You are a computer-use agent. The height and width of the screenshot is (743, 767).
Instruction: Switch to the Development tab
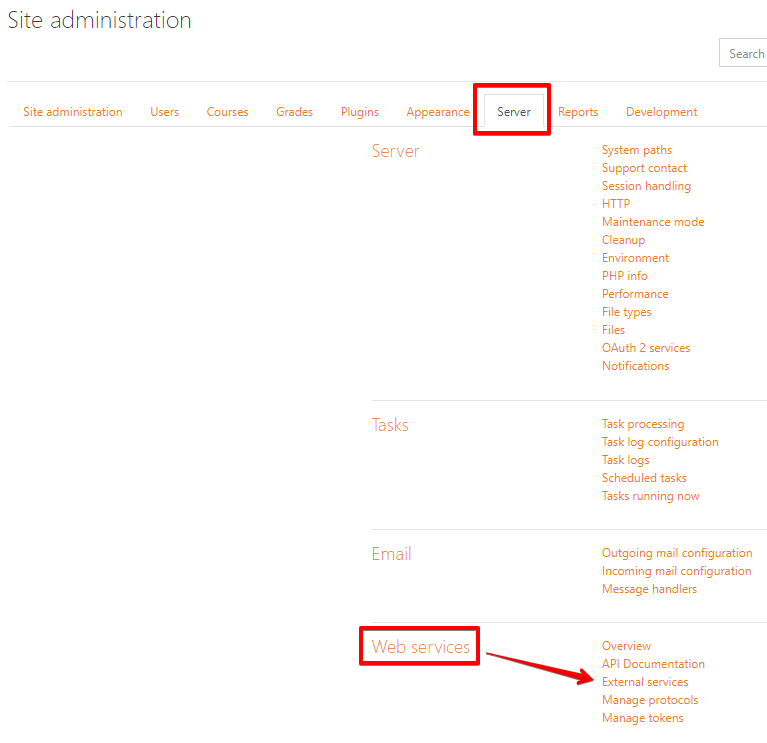661,112
